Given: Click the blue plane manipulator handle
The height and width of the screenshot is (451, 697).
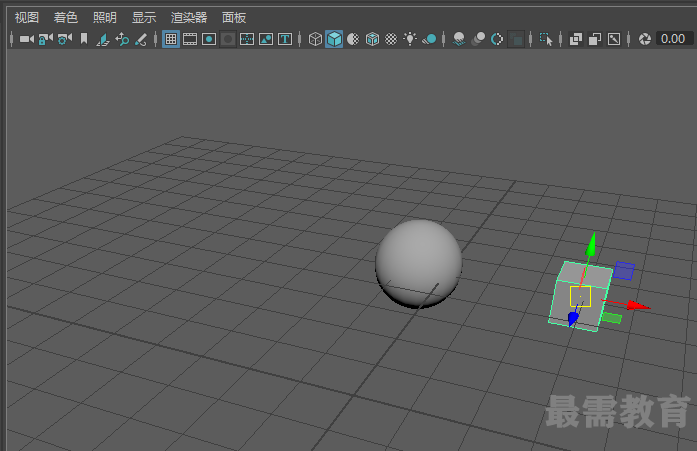Looking at the screenshot, I should tap(624, 271).
